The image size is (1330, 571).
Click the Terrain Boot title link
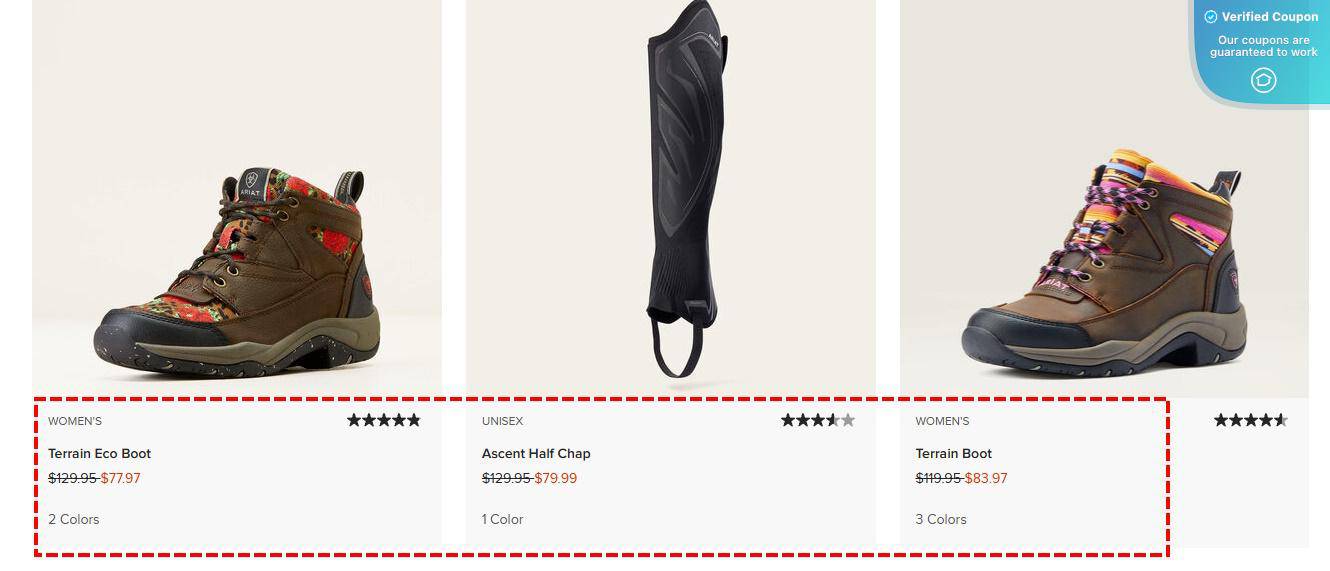[x=954, y=453]
